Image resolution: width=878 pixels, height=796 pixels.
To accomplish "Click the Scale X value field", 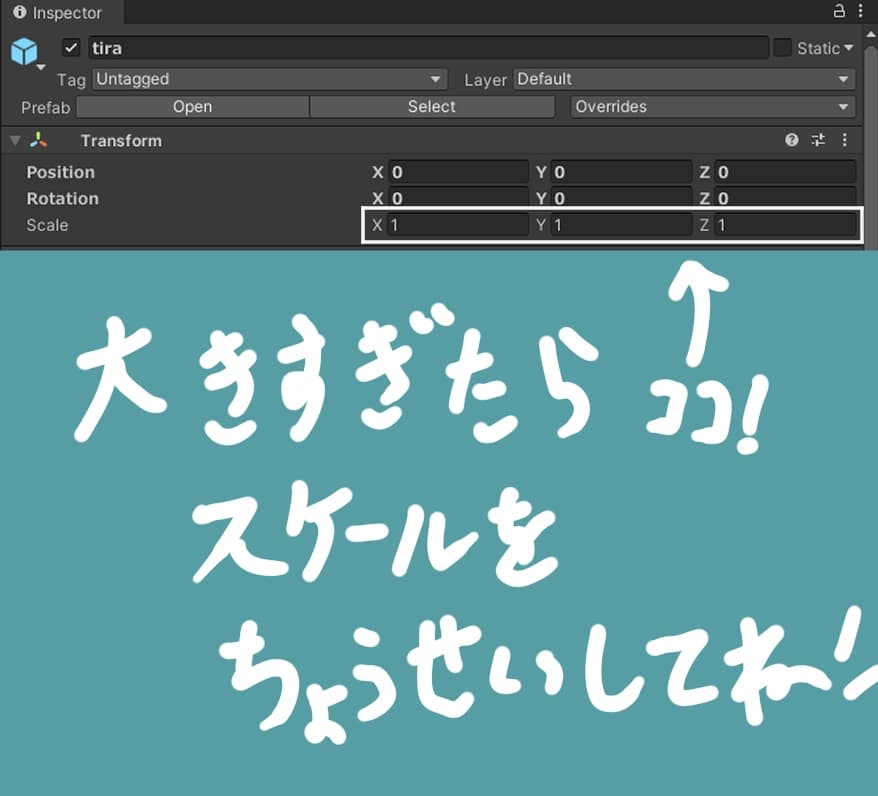I will [x=457, y=225].
